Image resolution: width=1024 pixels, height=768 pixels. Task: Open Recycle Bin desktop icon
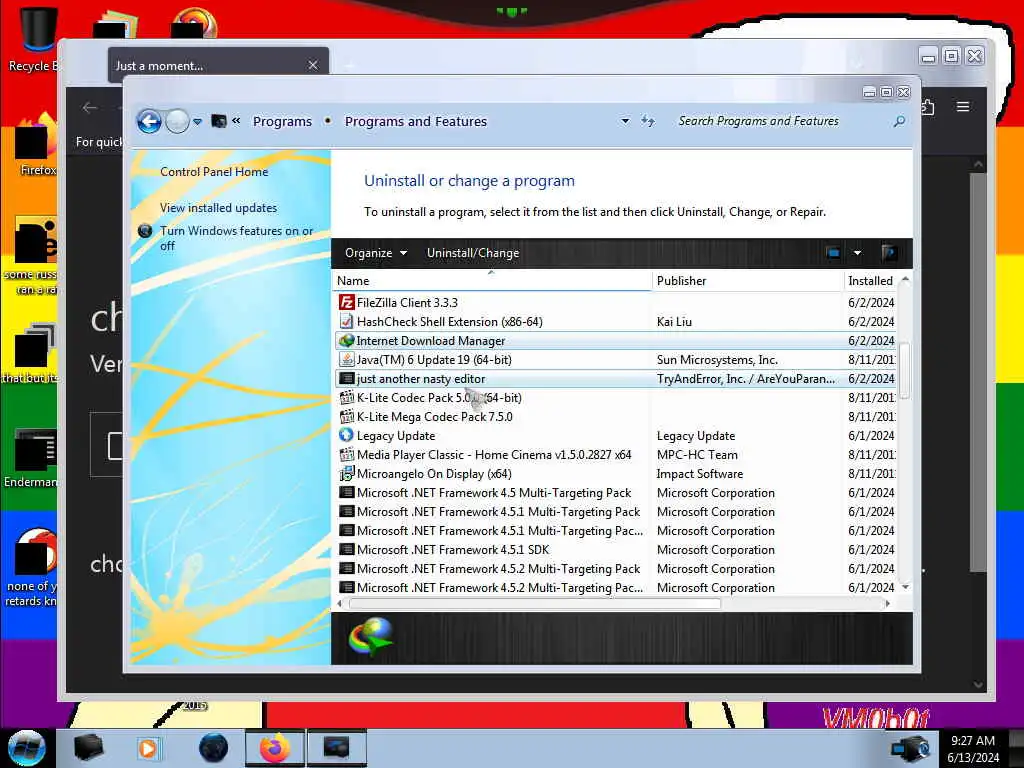(37, 37)
